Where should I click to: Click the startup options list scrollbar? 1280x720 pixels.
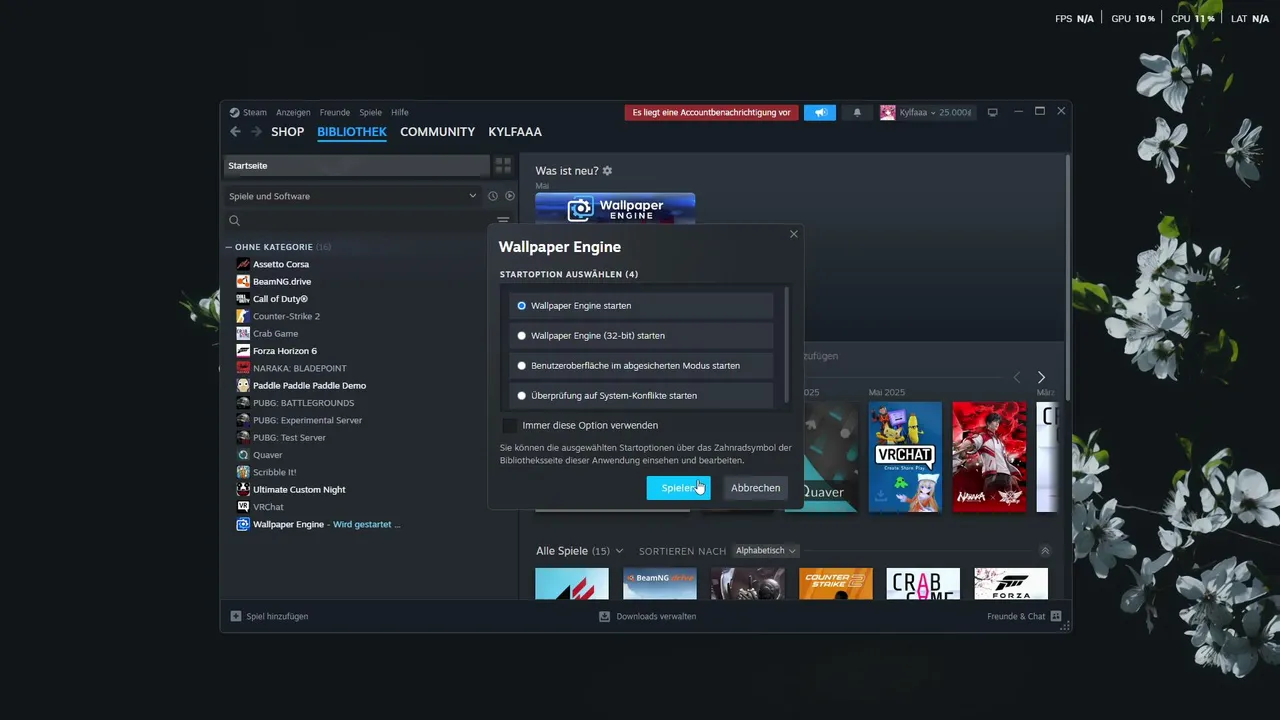click(x=787, y=343)
